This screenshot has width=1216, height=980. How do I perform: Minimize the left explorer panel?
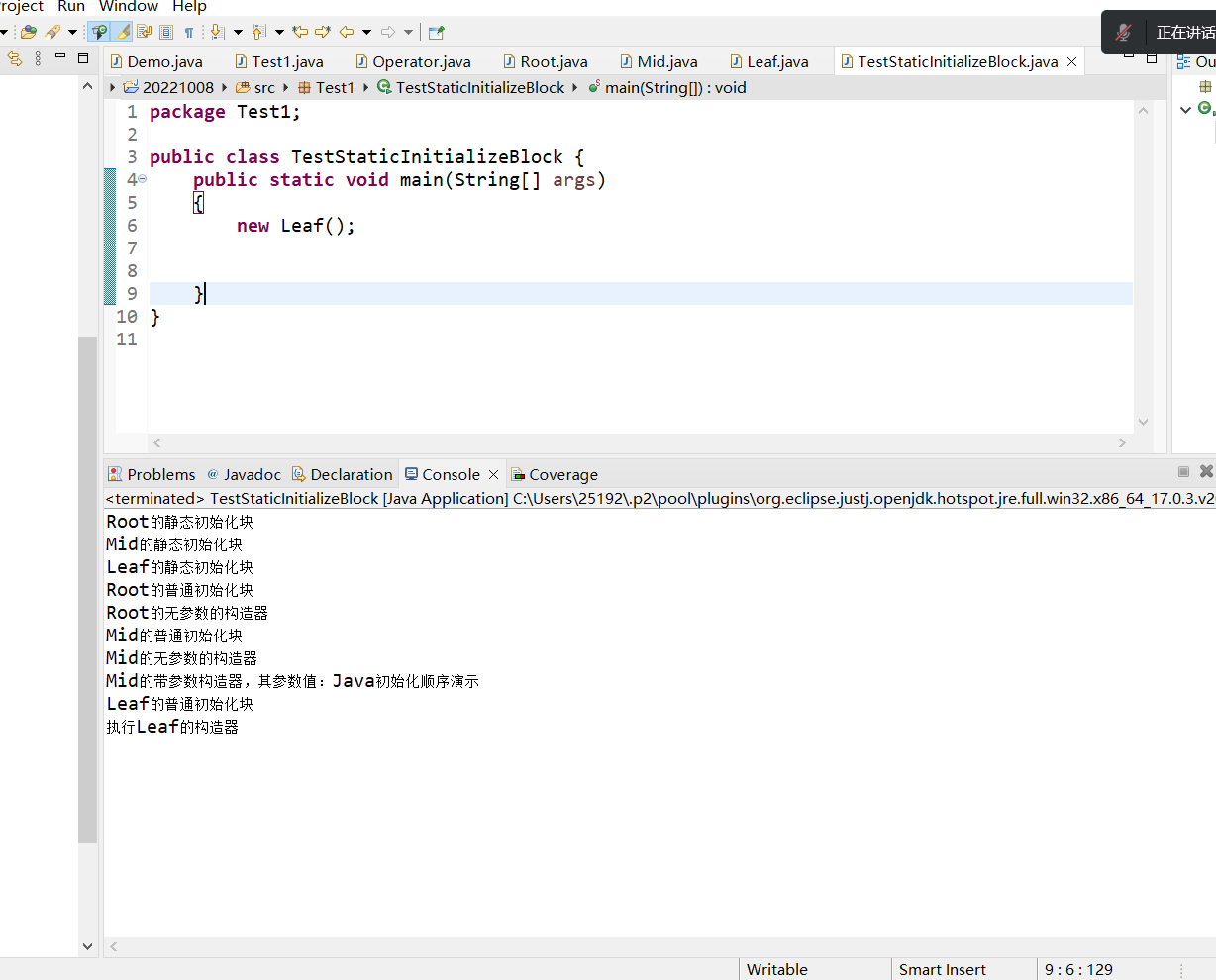[x=60, y=56]
